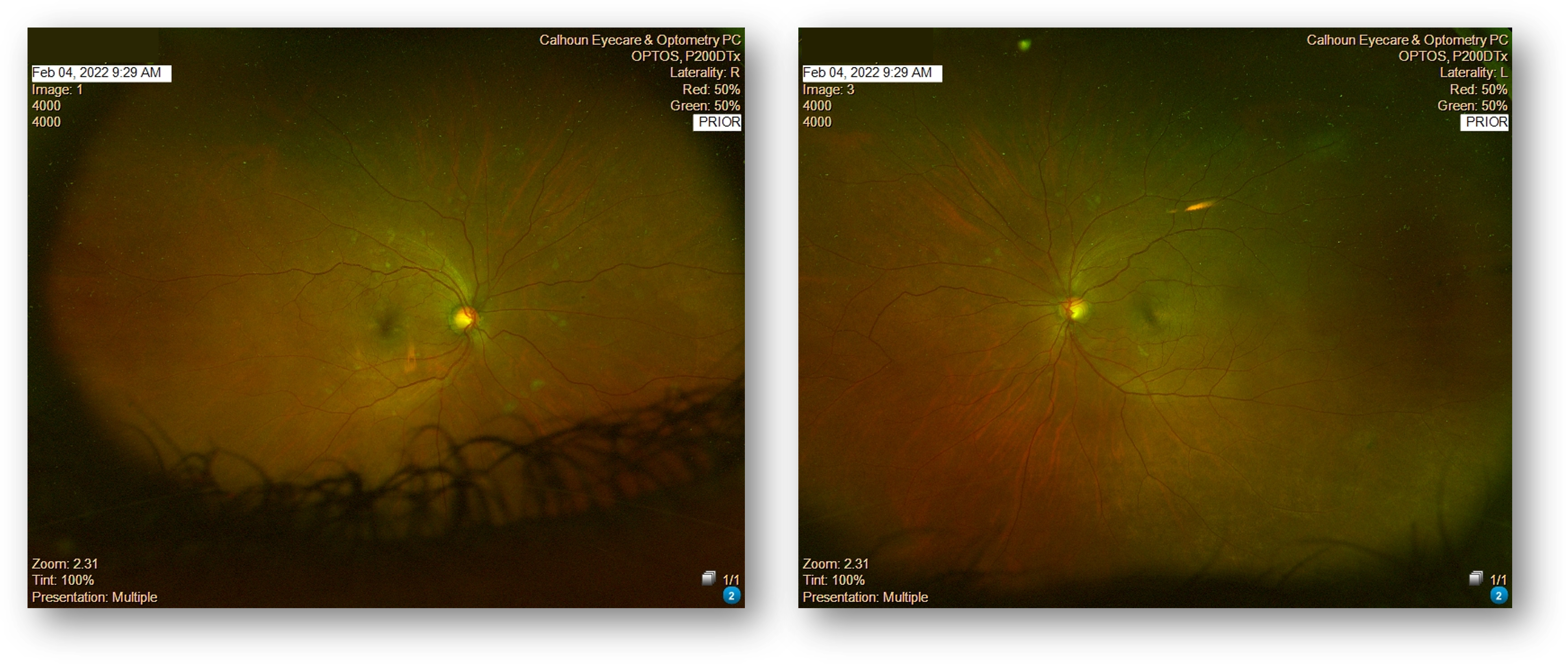Click 'Tint: 100%' on the Image 1 panel
Image resolution: width=1568 pixels, height=664 pixels.
[x=63, y=580]
